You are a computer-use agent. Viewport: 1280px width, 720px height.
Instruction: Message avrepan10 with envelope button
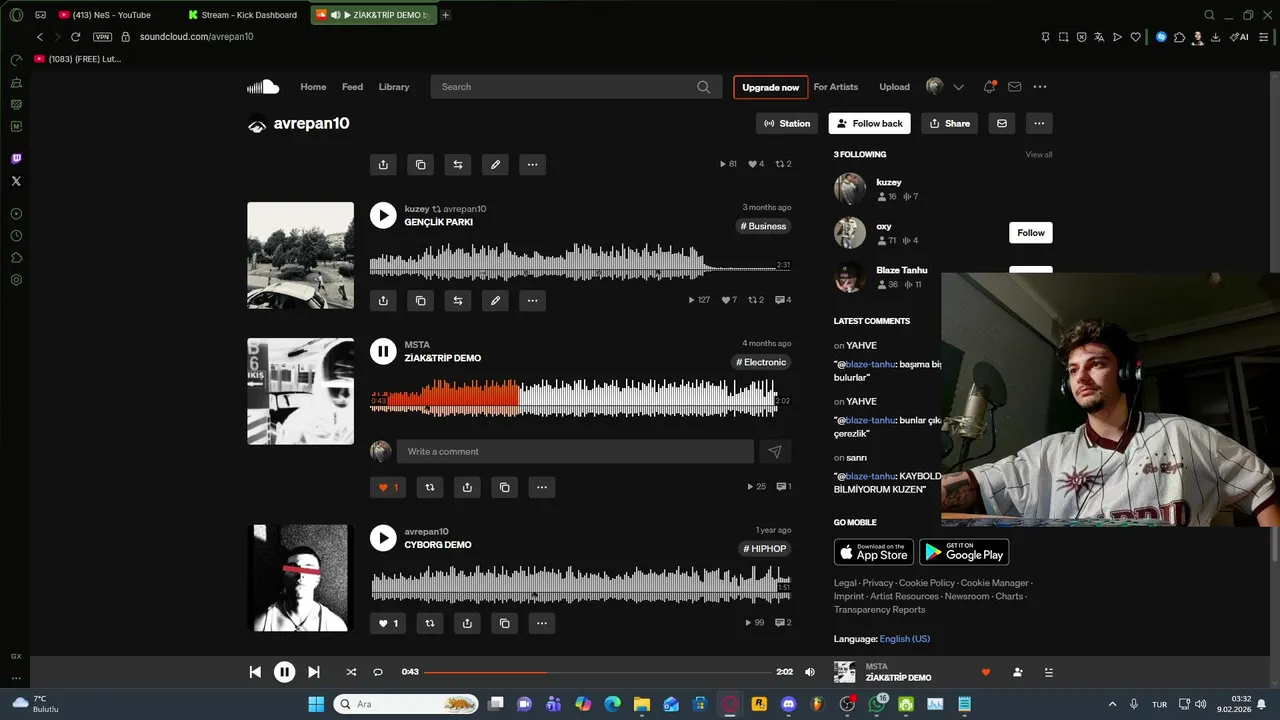1001,123
